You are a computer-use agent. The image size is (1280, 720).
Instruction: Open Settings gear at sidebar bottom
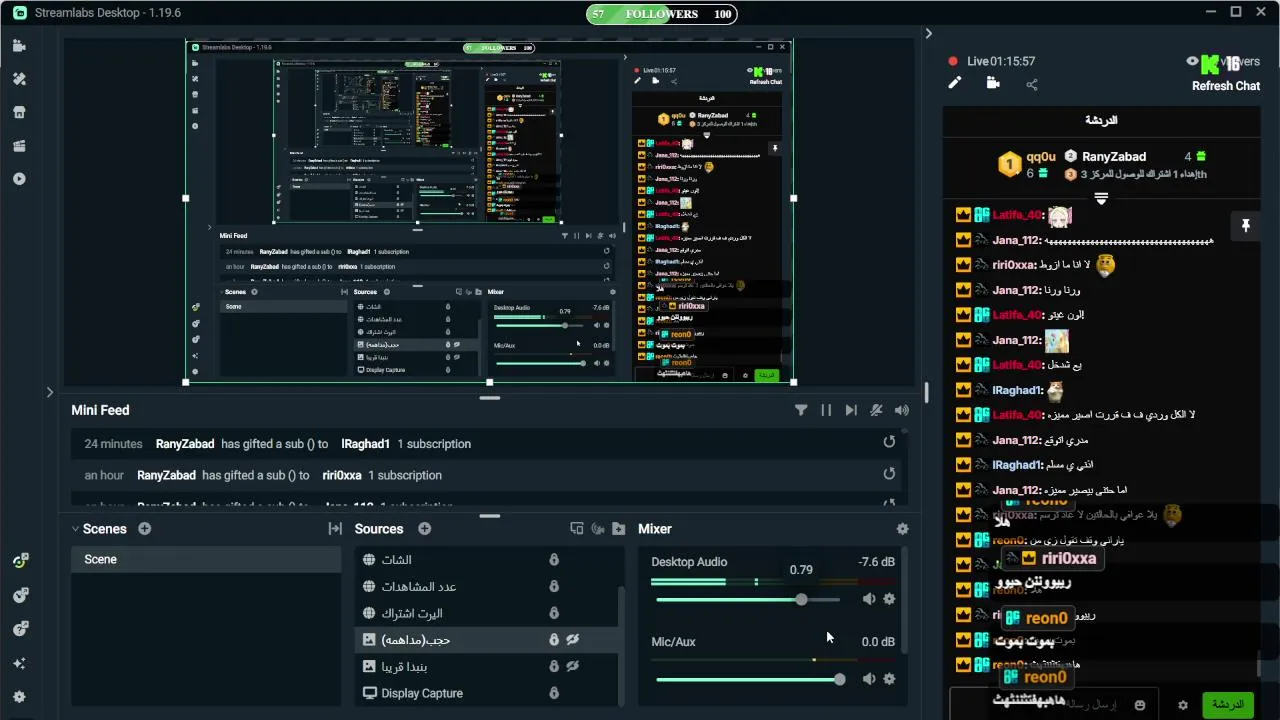pyautogui.click(x=19, y=697)
